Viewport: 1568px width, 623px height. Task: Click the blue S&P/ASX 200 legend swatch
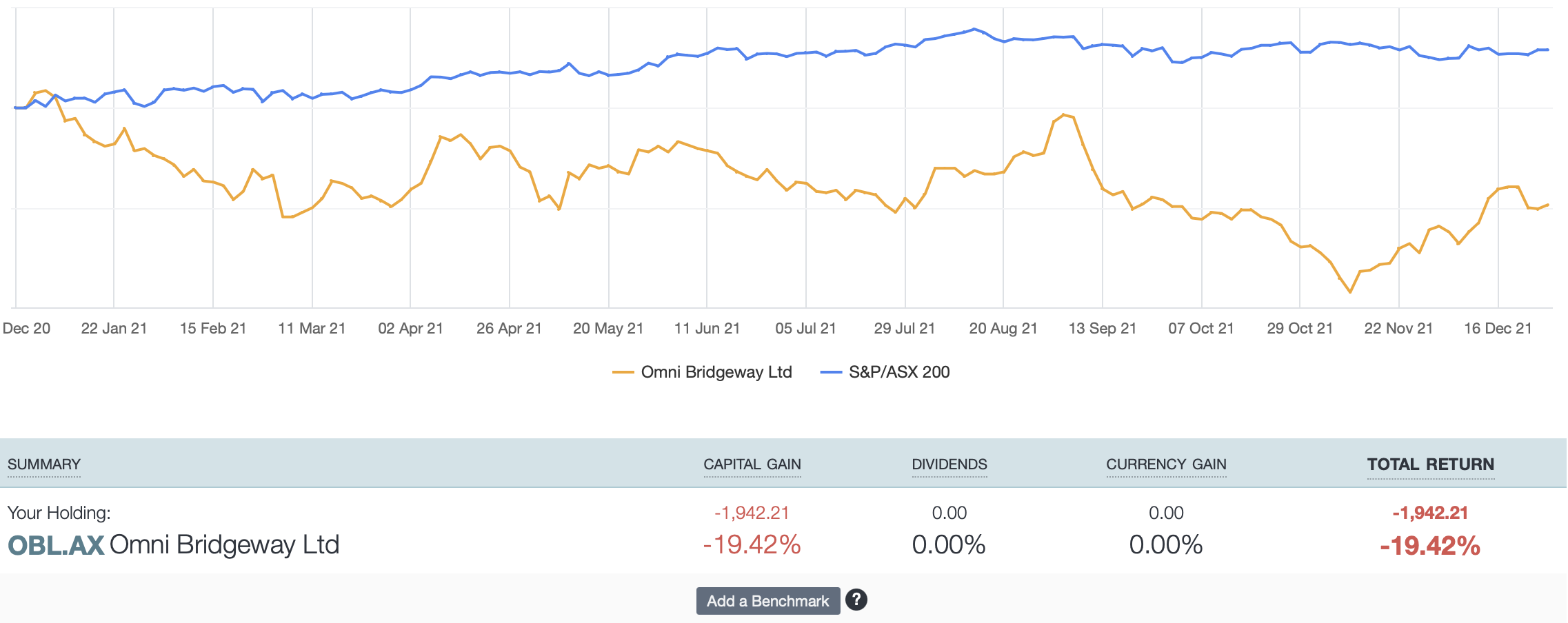pos(831,372)
